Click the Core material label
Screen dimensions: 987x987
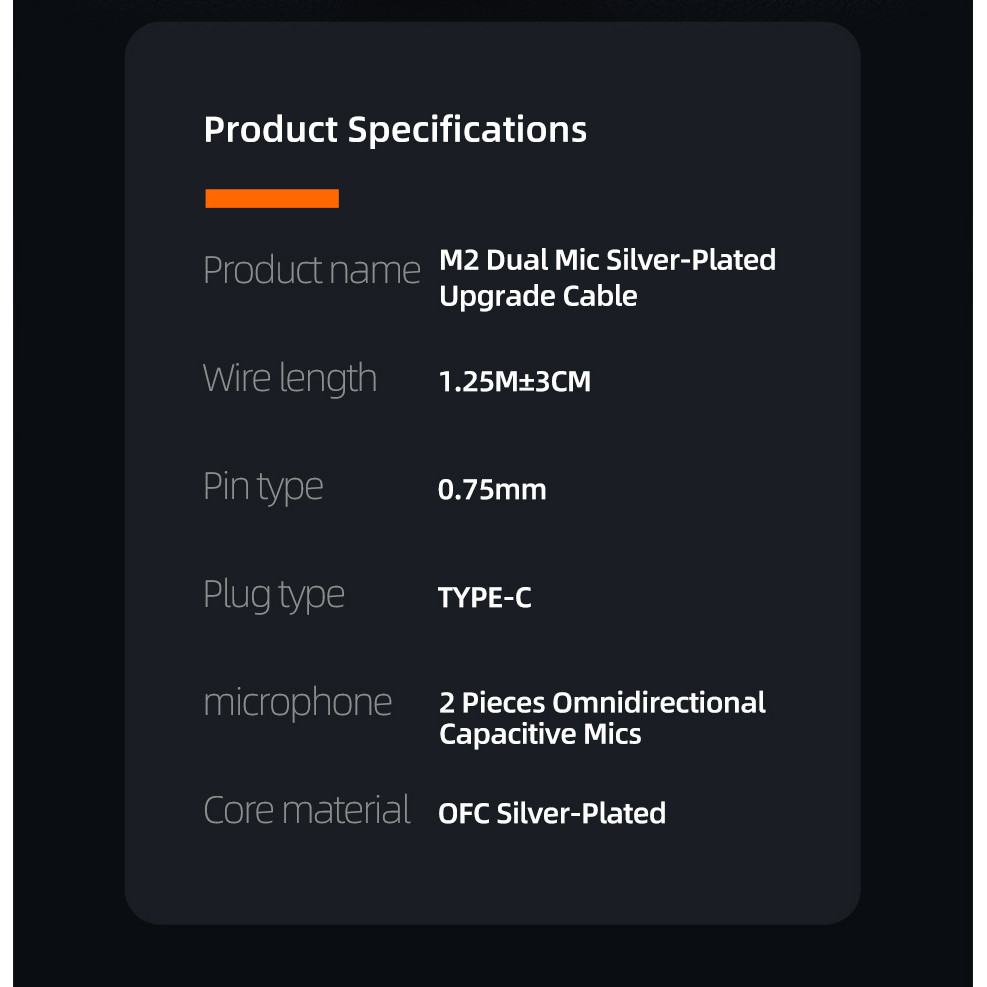pos(307,810)
